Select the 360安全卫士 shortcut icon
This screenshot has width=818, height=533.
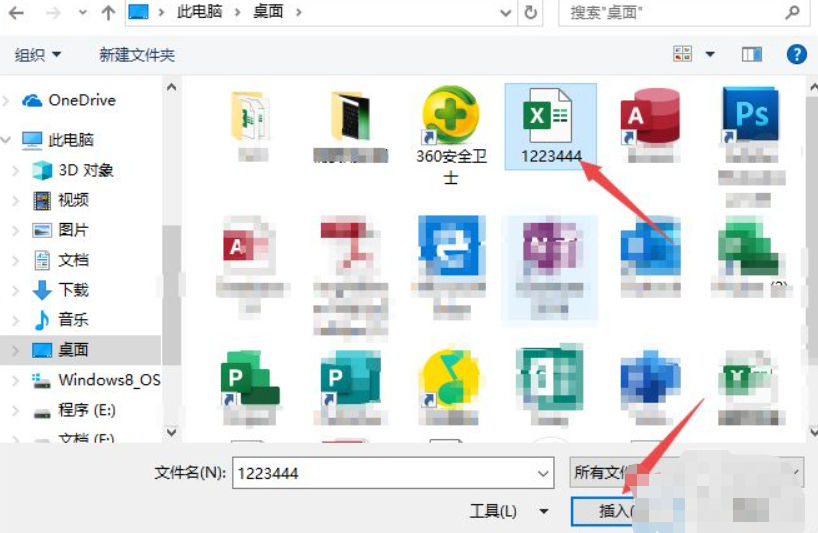(x=451, y=115)
